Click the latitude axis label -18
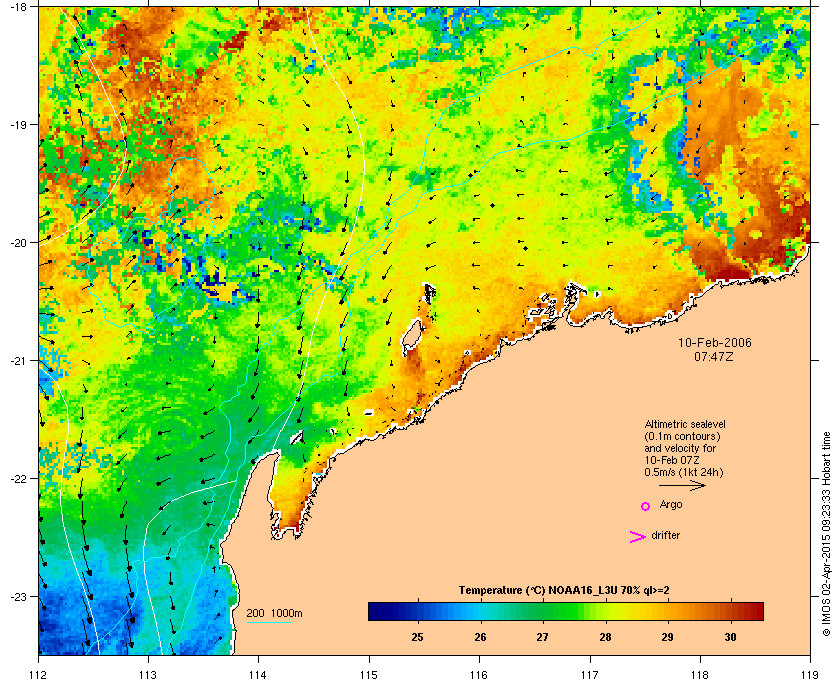The height and width of the screenshot is (680, 840). [18, 7]
